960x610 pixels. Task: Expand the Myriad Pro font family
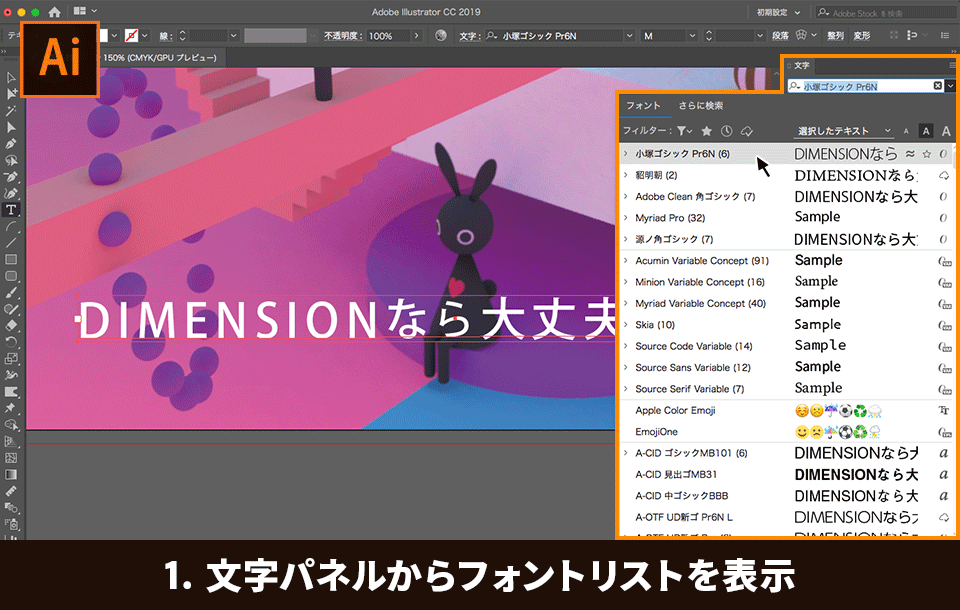click(625, 217)
